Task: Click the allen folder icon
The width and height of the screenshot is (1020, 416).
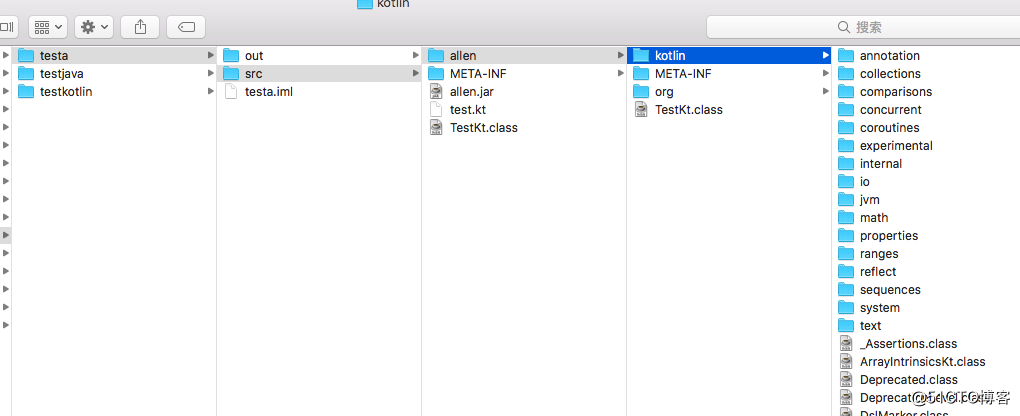Action: (436, 55)
